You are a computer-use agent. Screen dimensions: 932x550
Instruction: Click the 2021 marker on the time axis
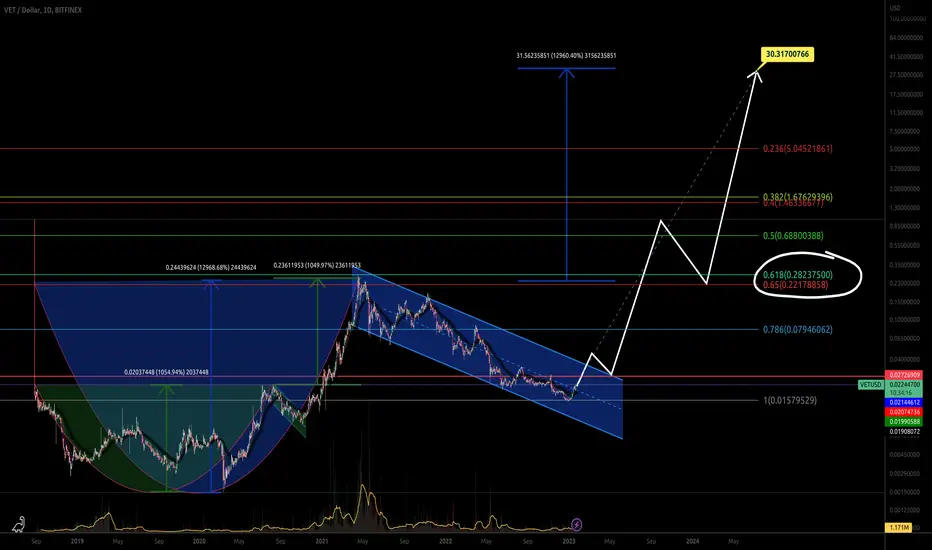tap(322, 541)
